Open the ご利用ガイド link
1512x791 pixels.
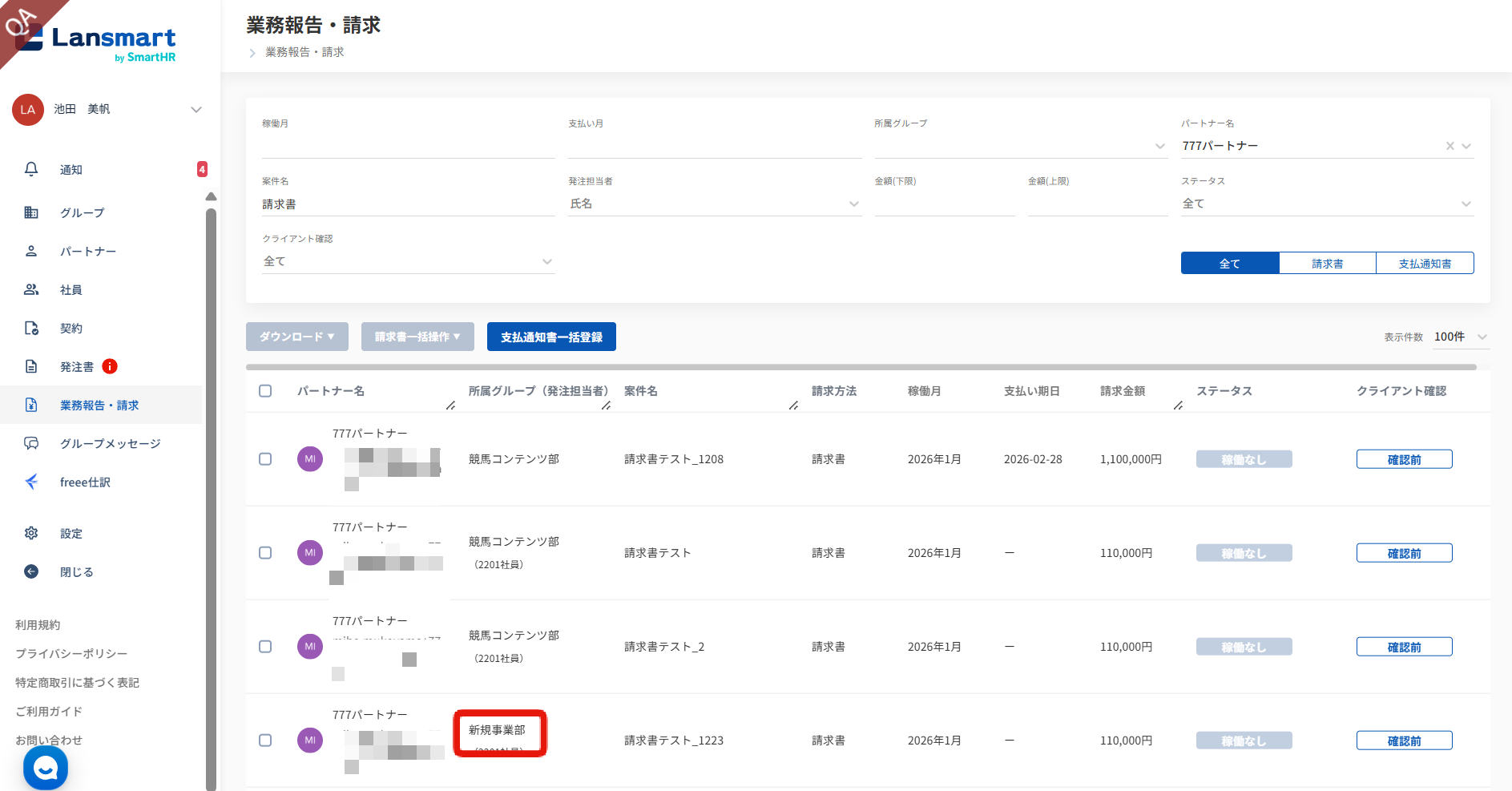49,712
